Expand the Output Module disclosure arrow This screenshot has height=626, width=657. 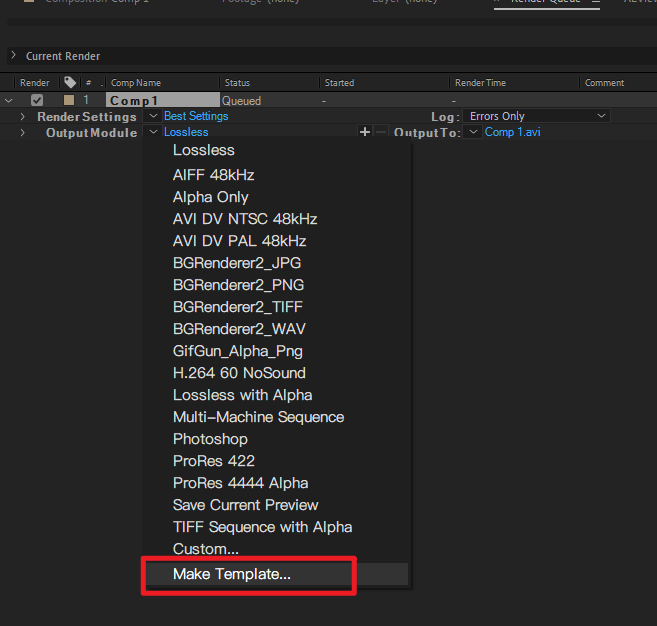tap(22, 133)
